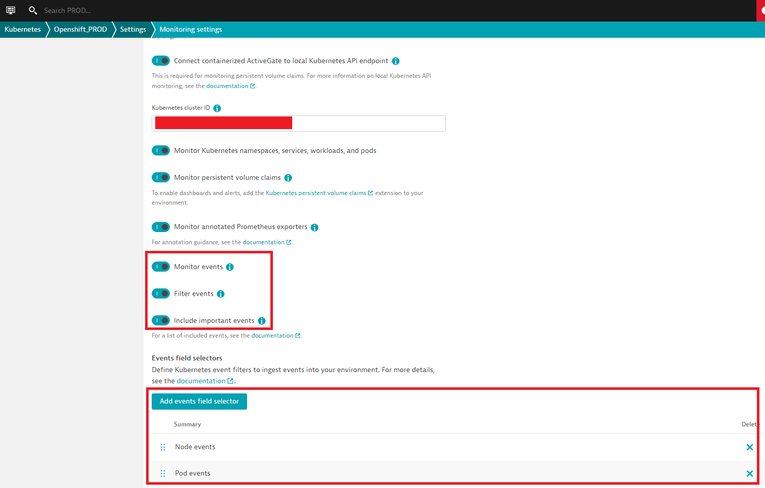Toggle Filter events switch
Screen dimensions: 765x488
pyautogui.click(x=161, y=293)
